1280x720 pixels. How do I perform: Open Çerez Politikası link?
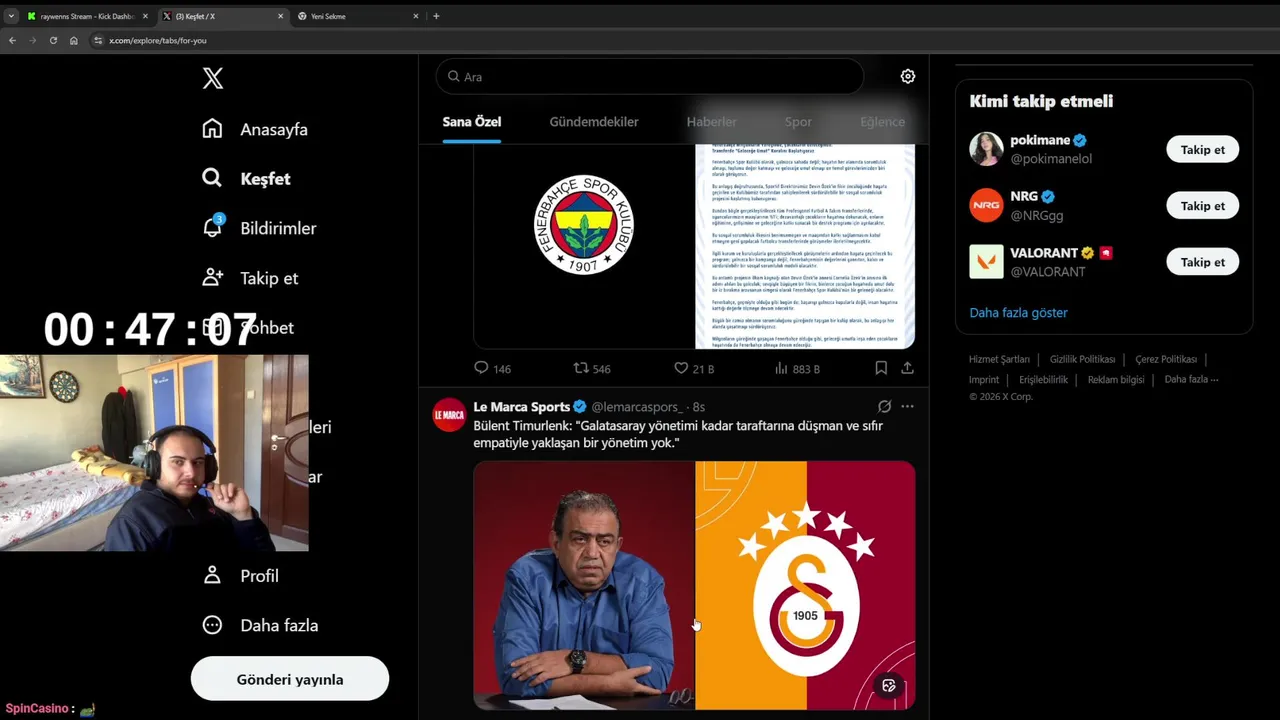pos(1166,359)
